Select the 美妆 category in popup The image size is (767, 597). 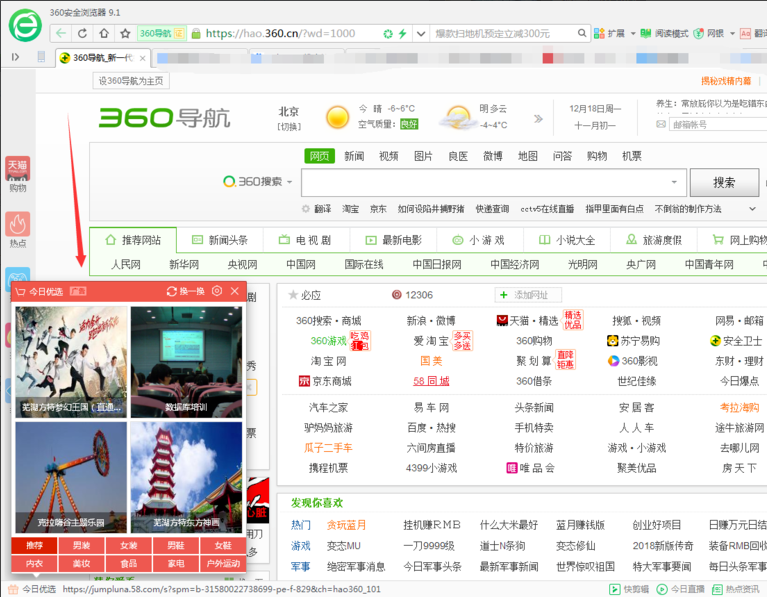click(x=81, y=563)
